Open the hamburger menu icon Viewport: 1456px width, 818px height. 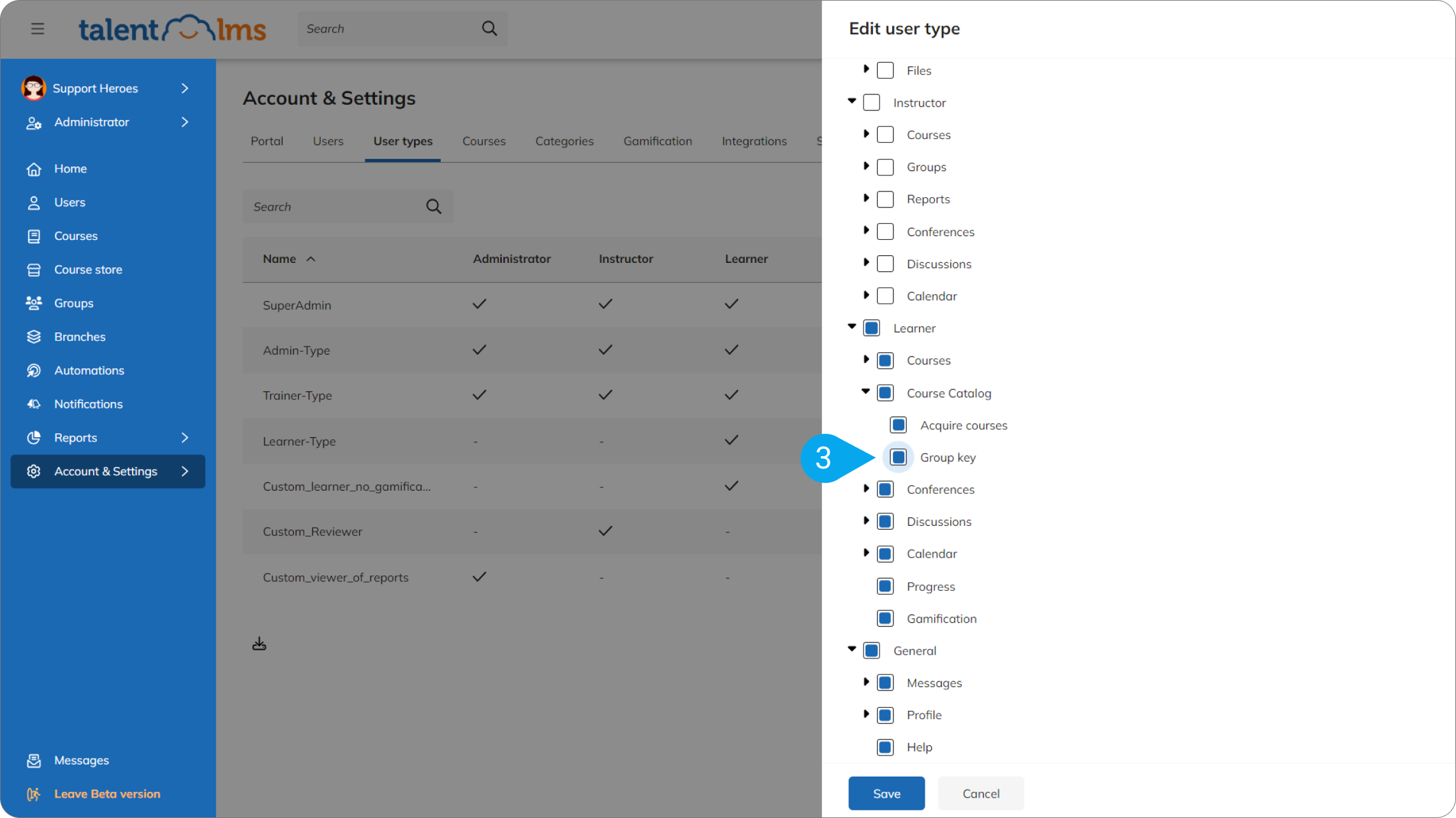[x=38, y=29]
